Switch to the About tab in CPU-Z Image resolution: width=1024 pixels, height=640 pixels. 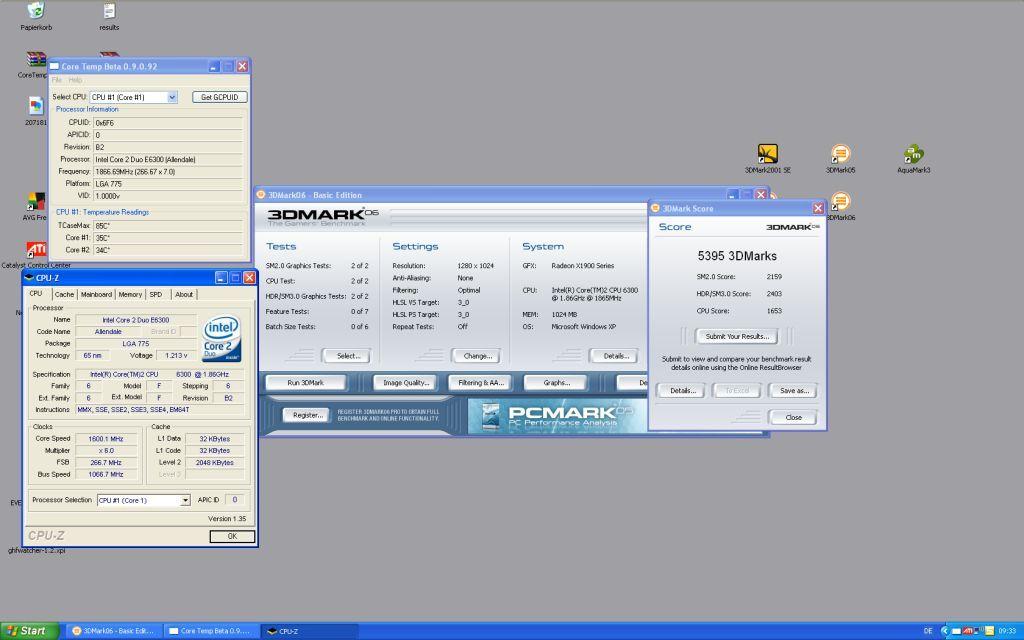pyautogui.click(x=184, y=295)
